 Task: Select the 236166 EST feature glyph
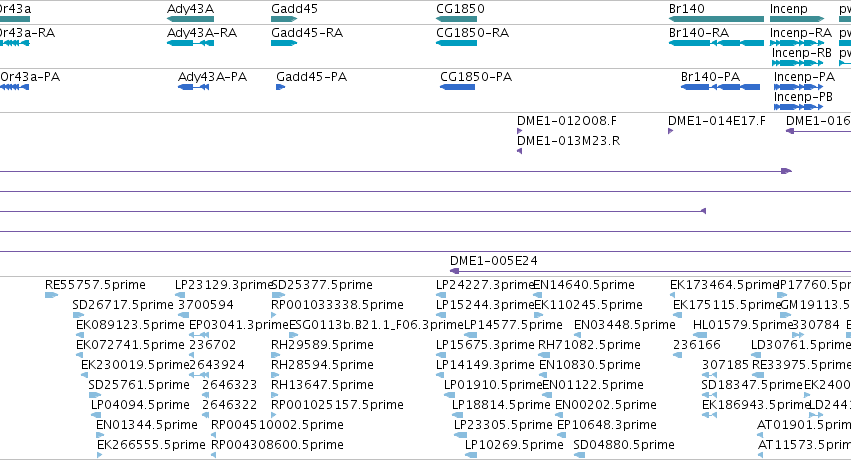677,355
